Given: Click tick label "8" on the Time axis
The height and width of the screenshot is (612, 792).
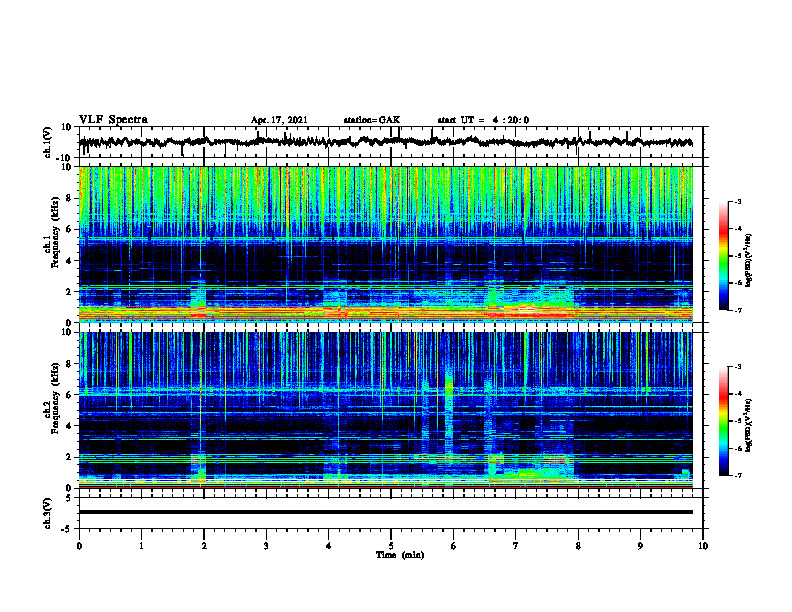Looking at the screenshot, I should [x=578, y=546].
